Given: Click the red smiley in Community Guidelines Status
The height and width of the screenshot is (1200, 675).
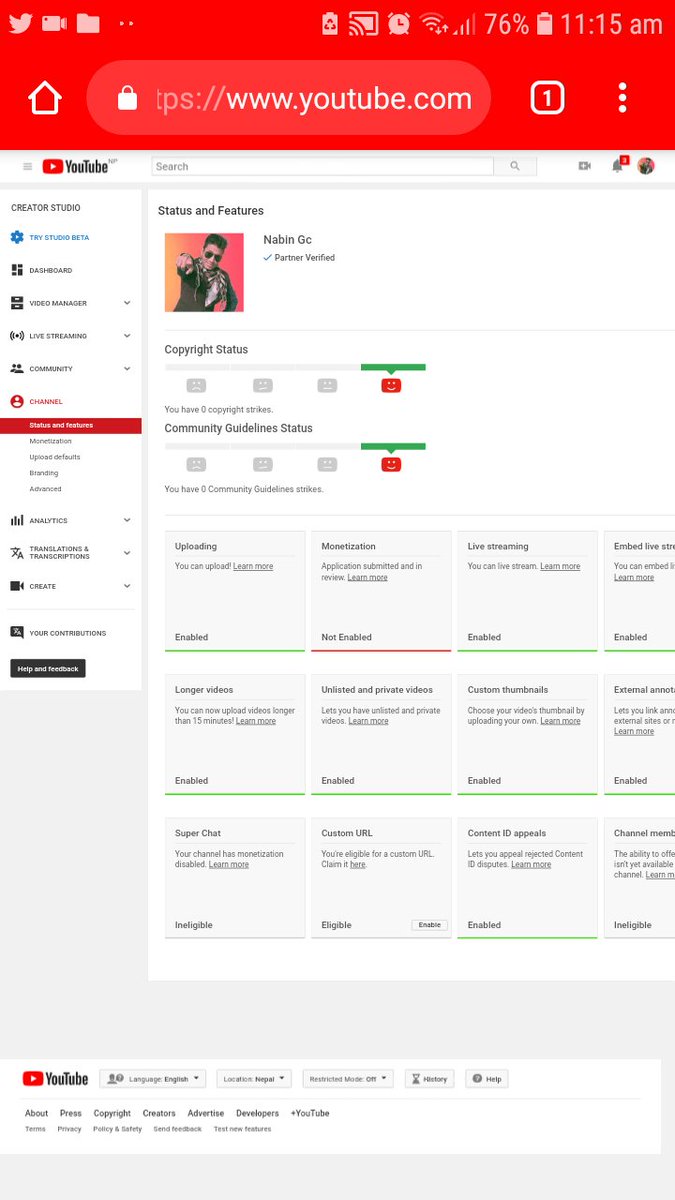Looking at the screenshot, I should coord(391,464).
